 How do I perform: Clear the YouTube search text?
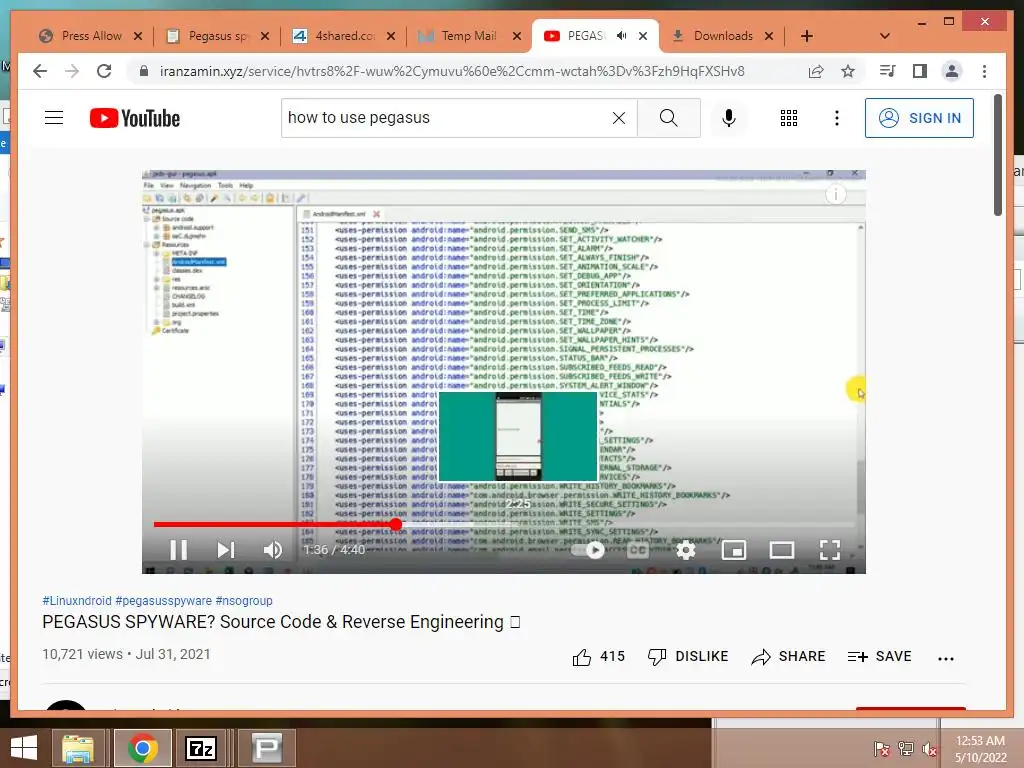click(x=618, y=118)
